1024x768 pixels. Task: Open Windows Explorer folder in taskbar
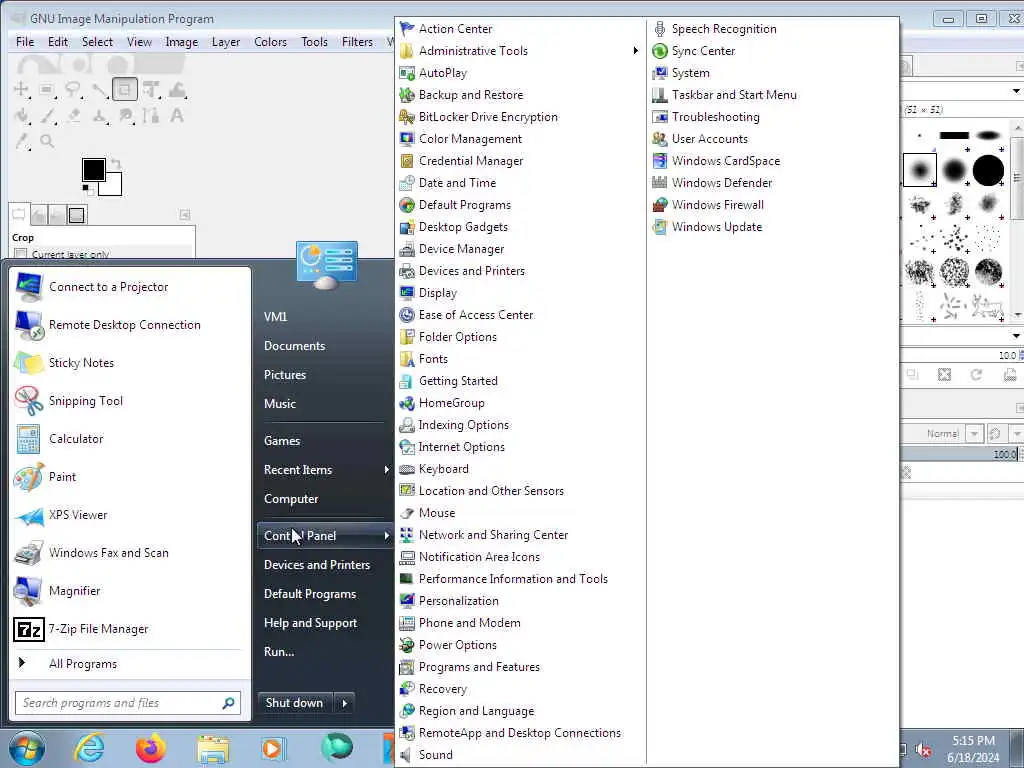[213, 748]
